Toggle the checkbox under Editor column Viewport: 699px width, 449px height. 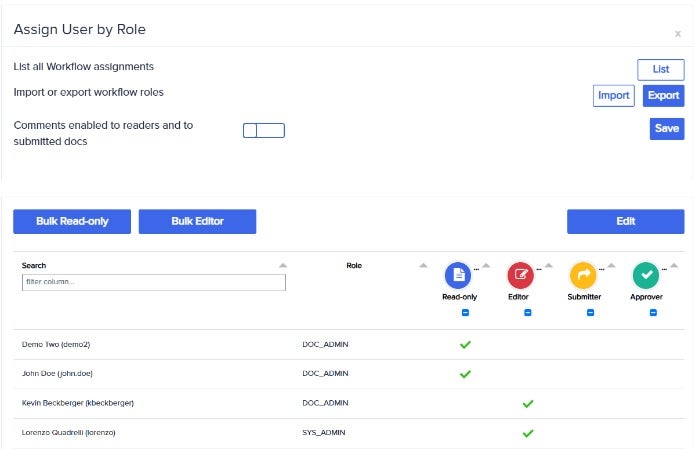pos(528,313)
